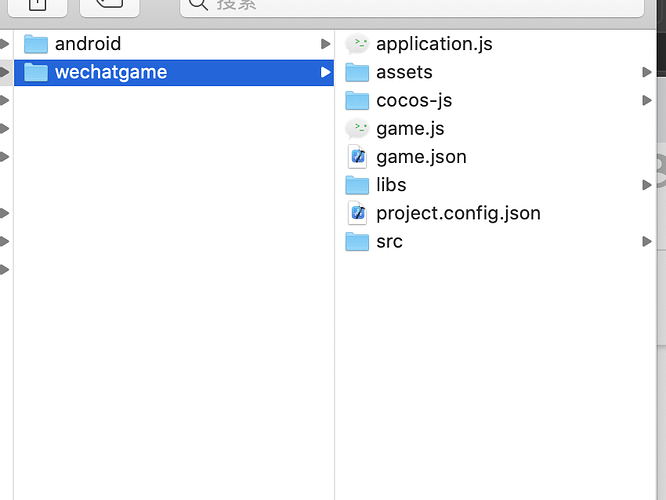Viewport: 666px width, 500px height.
Task: Expand the libs folder arrow
Action: coord(647,185)
